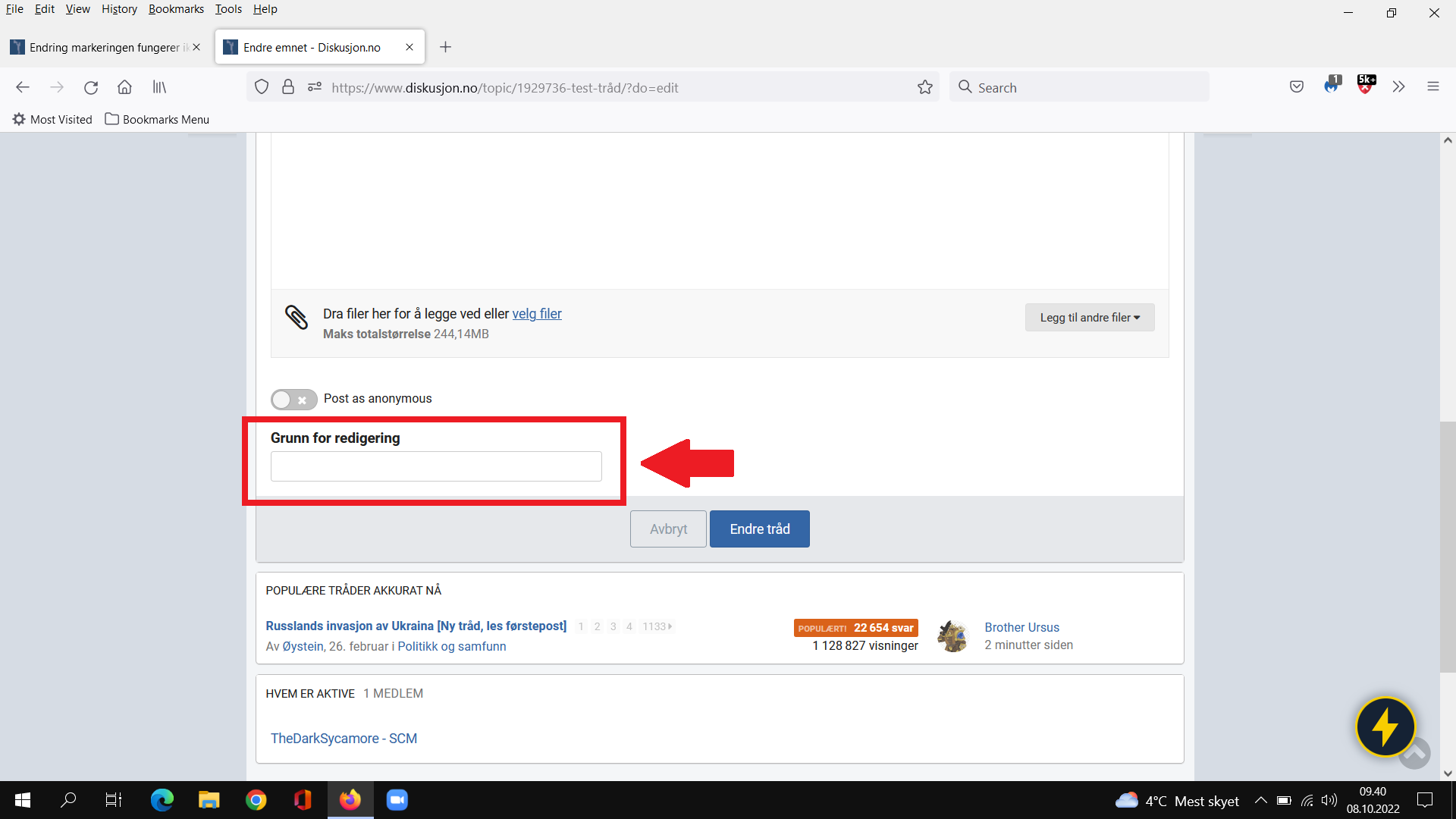This screenshot has width=1456, height=819.
Task: Expand the Legg til andre filer dropdown
Action: 1090,318
